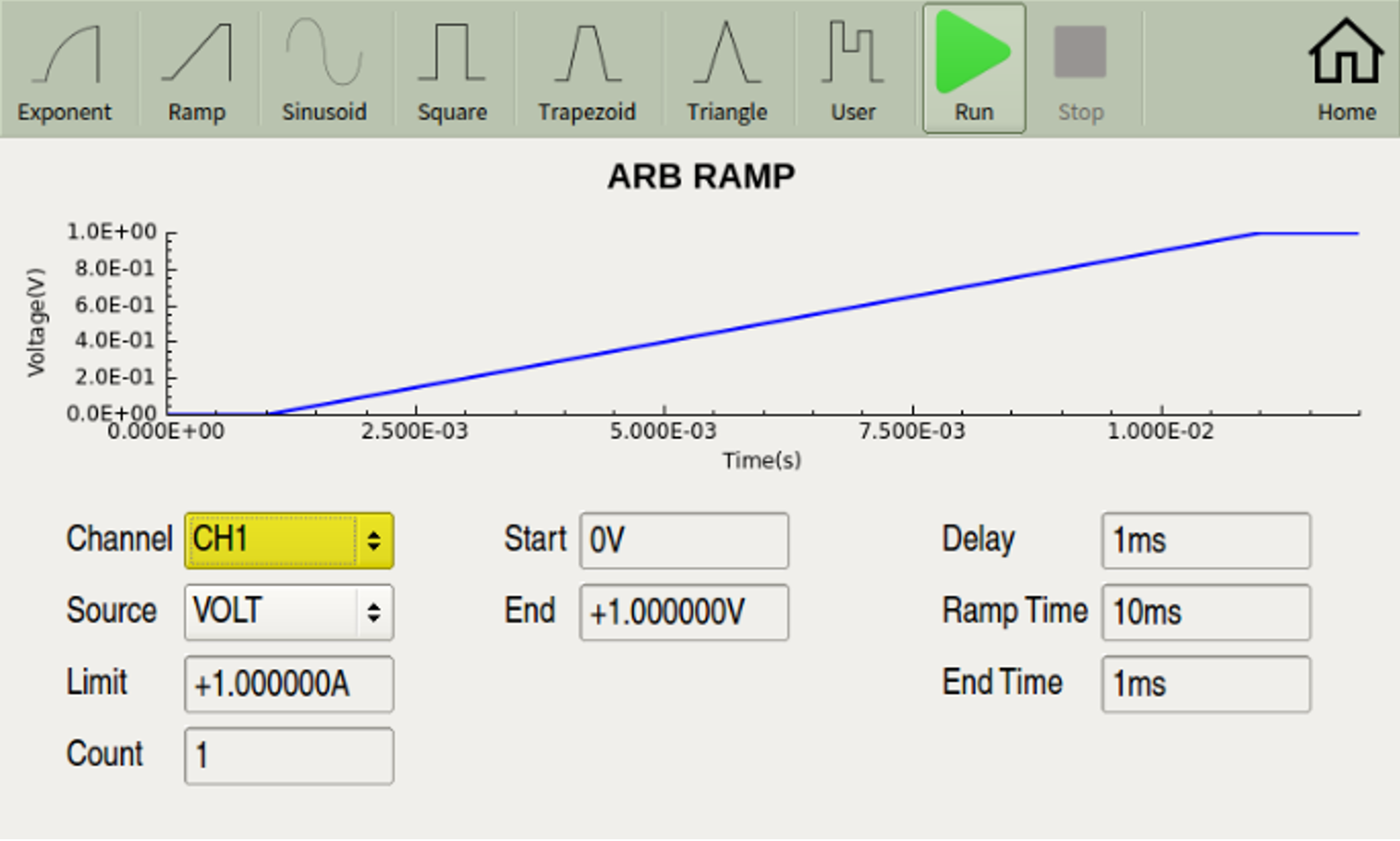Open the Channel CH1 dropdown

point(289,540)
